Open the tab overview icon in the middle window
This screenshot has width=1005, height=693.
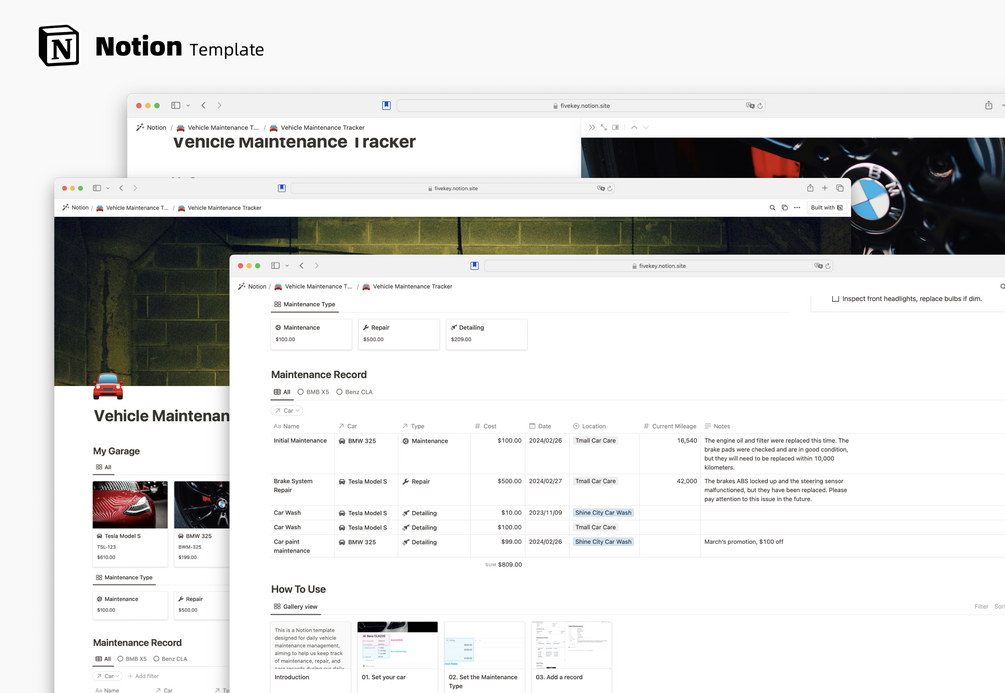pyautogui.click(x=840, y=188)
